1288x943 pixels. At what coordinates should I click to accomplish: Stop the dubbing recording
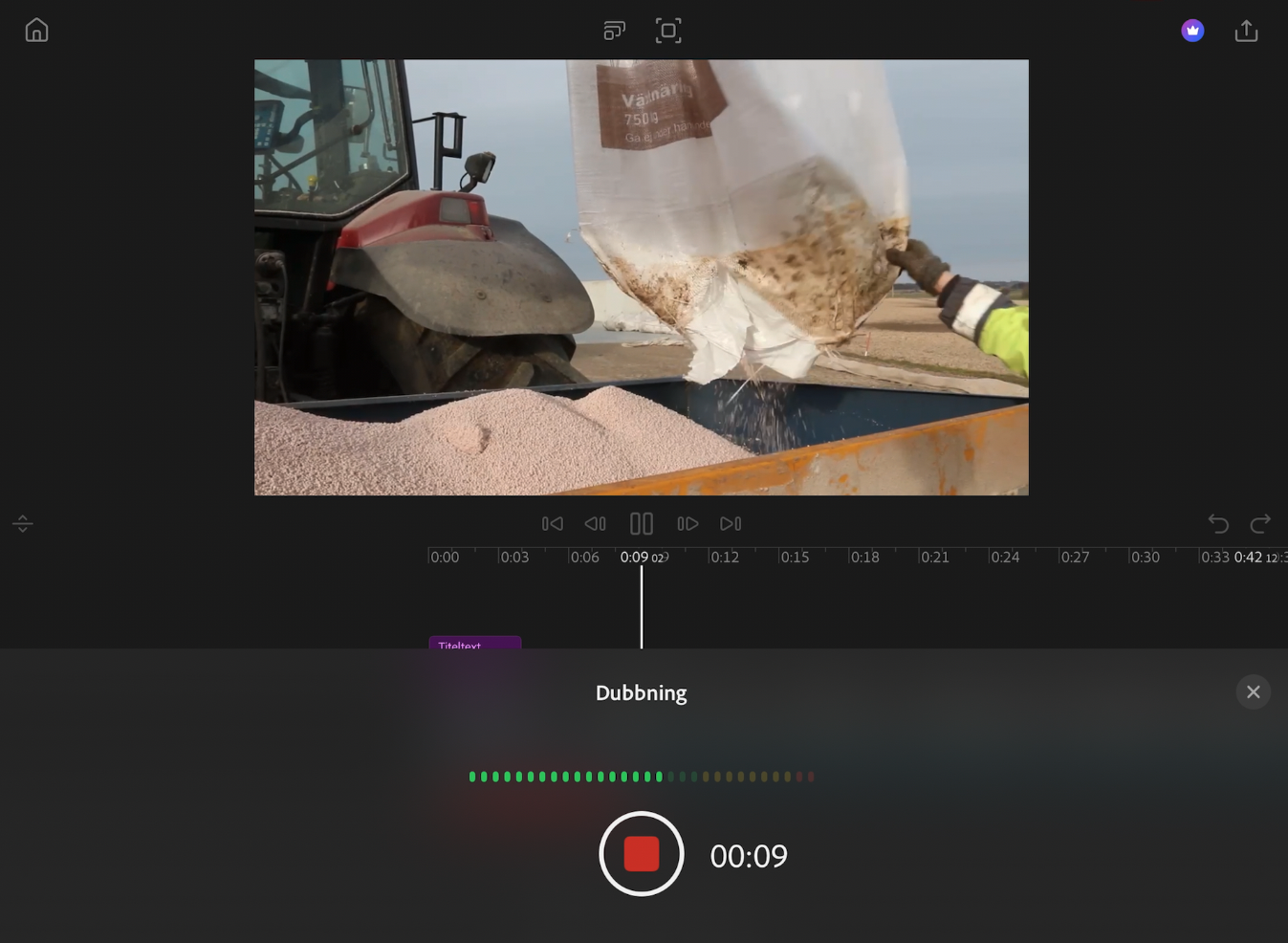[x=642, y=854]
